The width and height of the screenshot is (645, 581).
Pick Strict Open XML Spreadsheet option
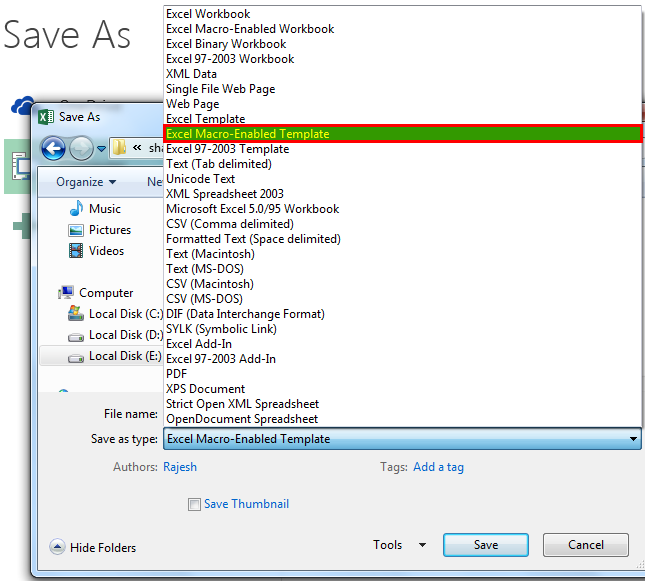402,404
